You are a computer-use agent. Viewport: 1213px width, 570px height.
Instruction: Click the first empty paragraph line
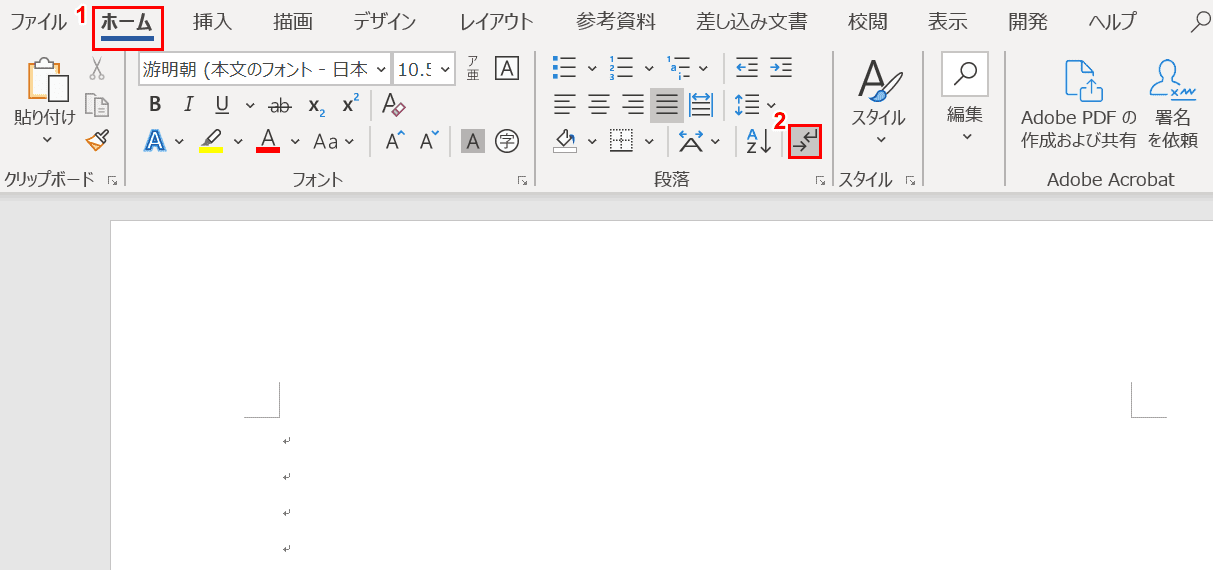tap(287, 441)
